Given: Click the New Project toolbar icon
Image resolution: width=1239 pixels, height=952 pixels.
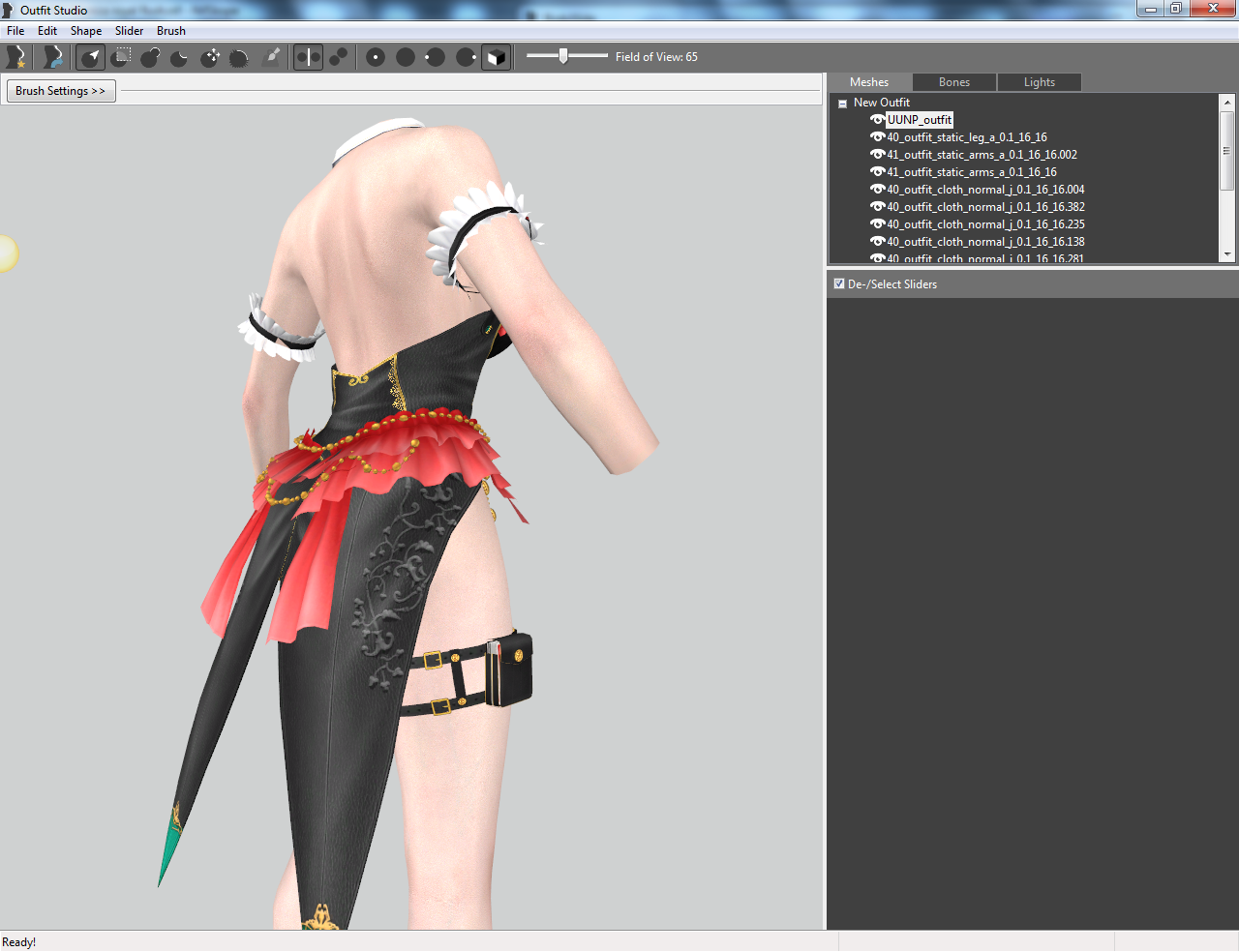Looking at the screenshot, I should (x=15, y=57).
